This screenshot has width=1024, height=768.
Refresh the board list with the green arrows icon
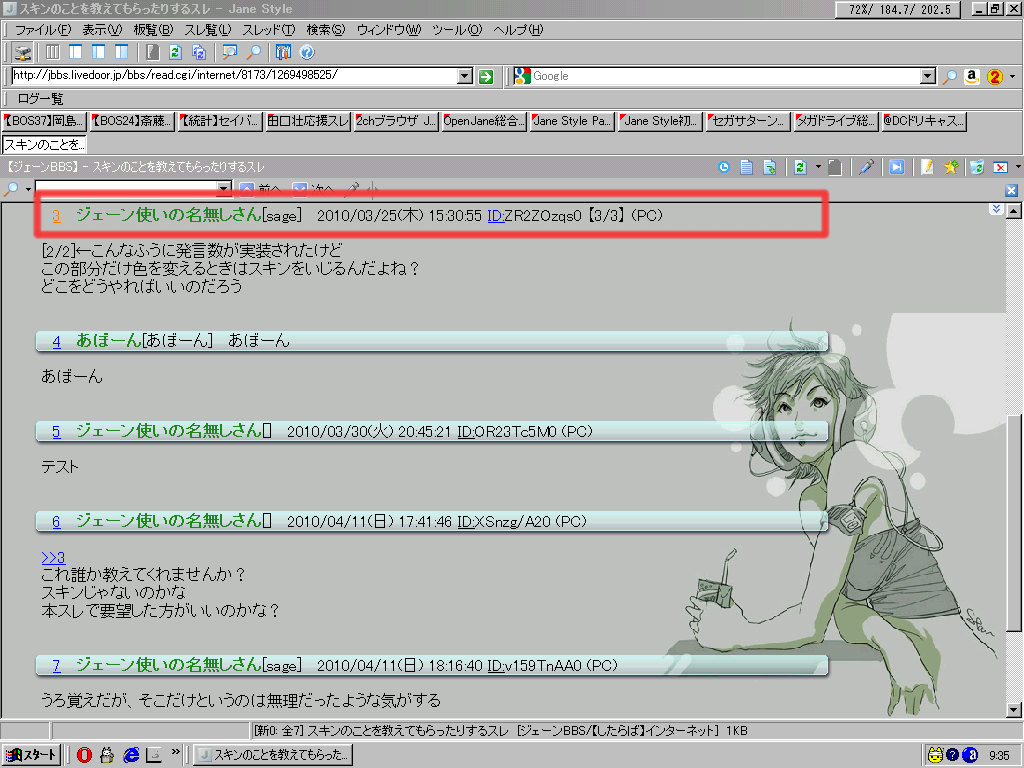(175, 52)
